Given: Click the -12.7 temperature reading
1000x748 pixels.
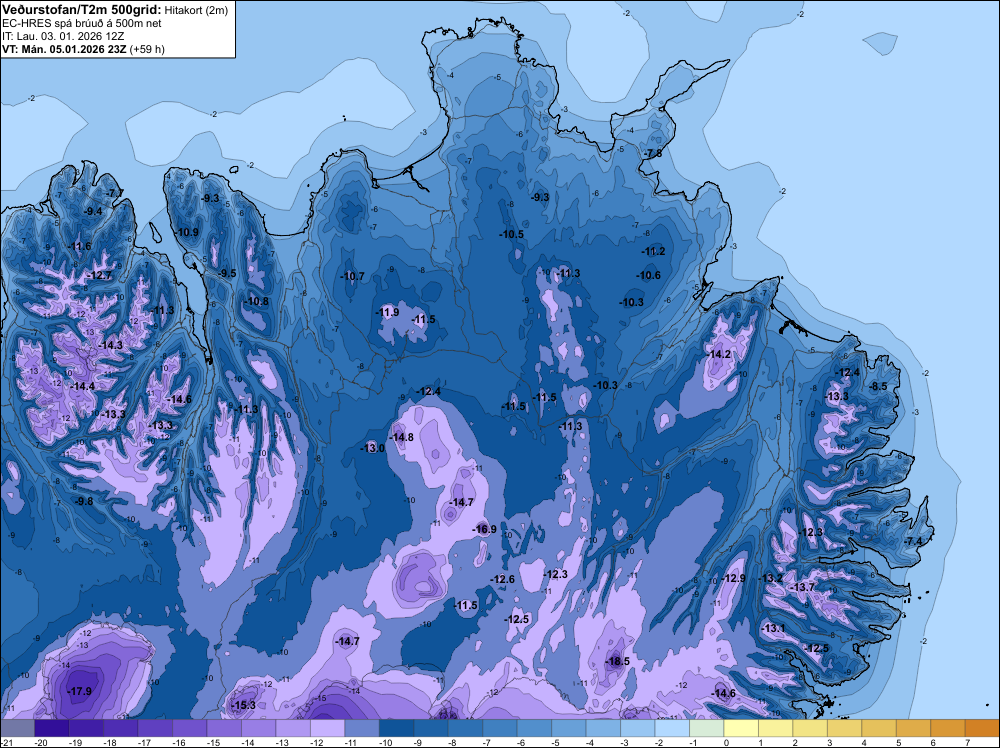Looking at the screenshot, I should tap(100, 275).
